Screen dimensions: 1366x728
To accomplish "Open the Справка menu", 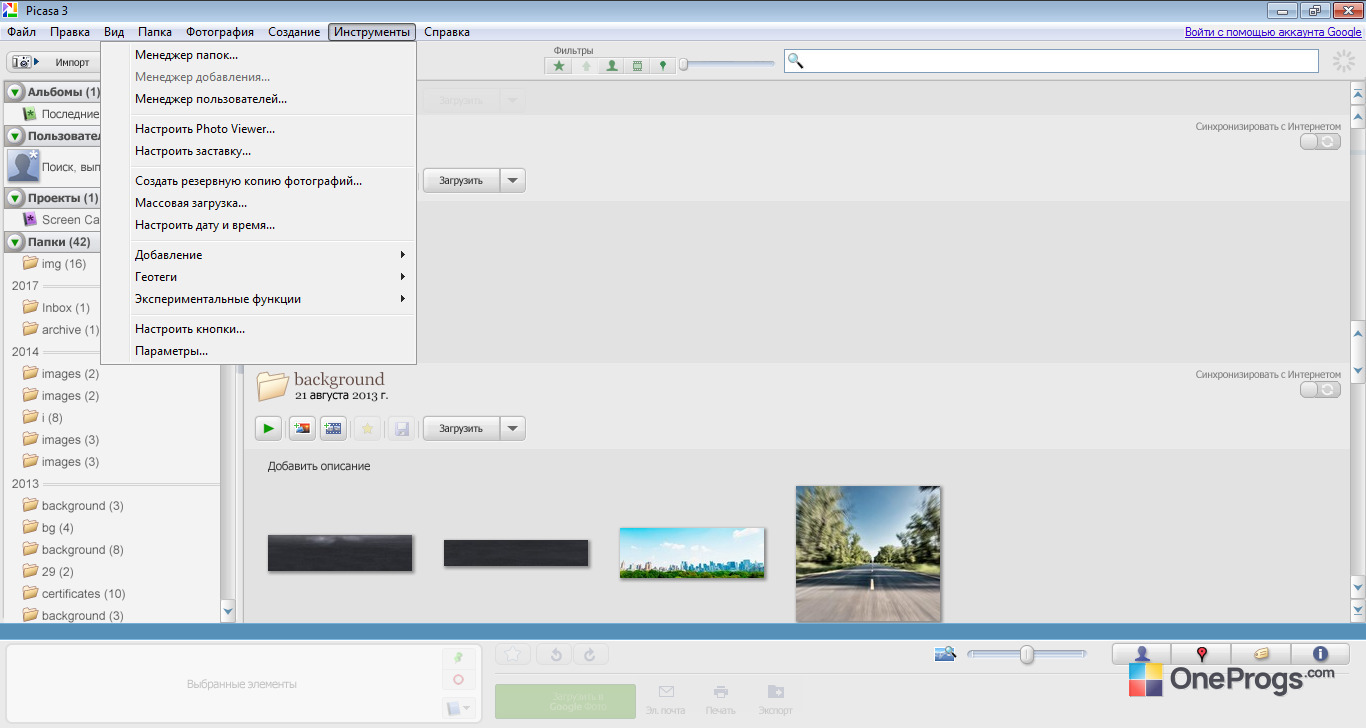I will pos(447,32).
